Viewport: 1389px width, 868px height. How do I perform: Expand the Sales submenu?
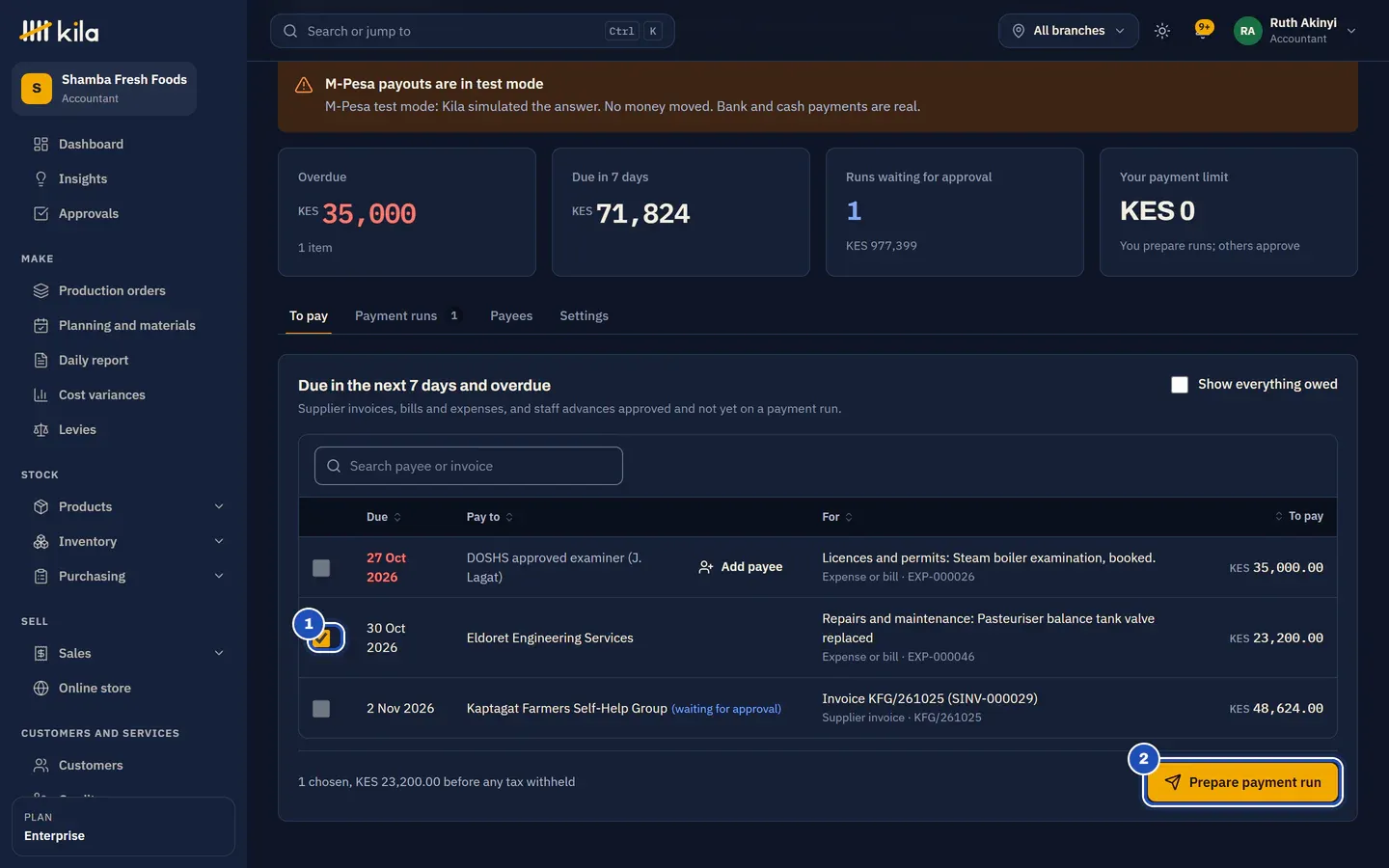(x=219, y=653)
